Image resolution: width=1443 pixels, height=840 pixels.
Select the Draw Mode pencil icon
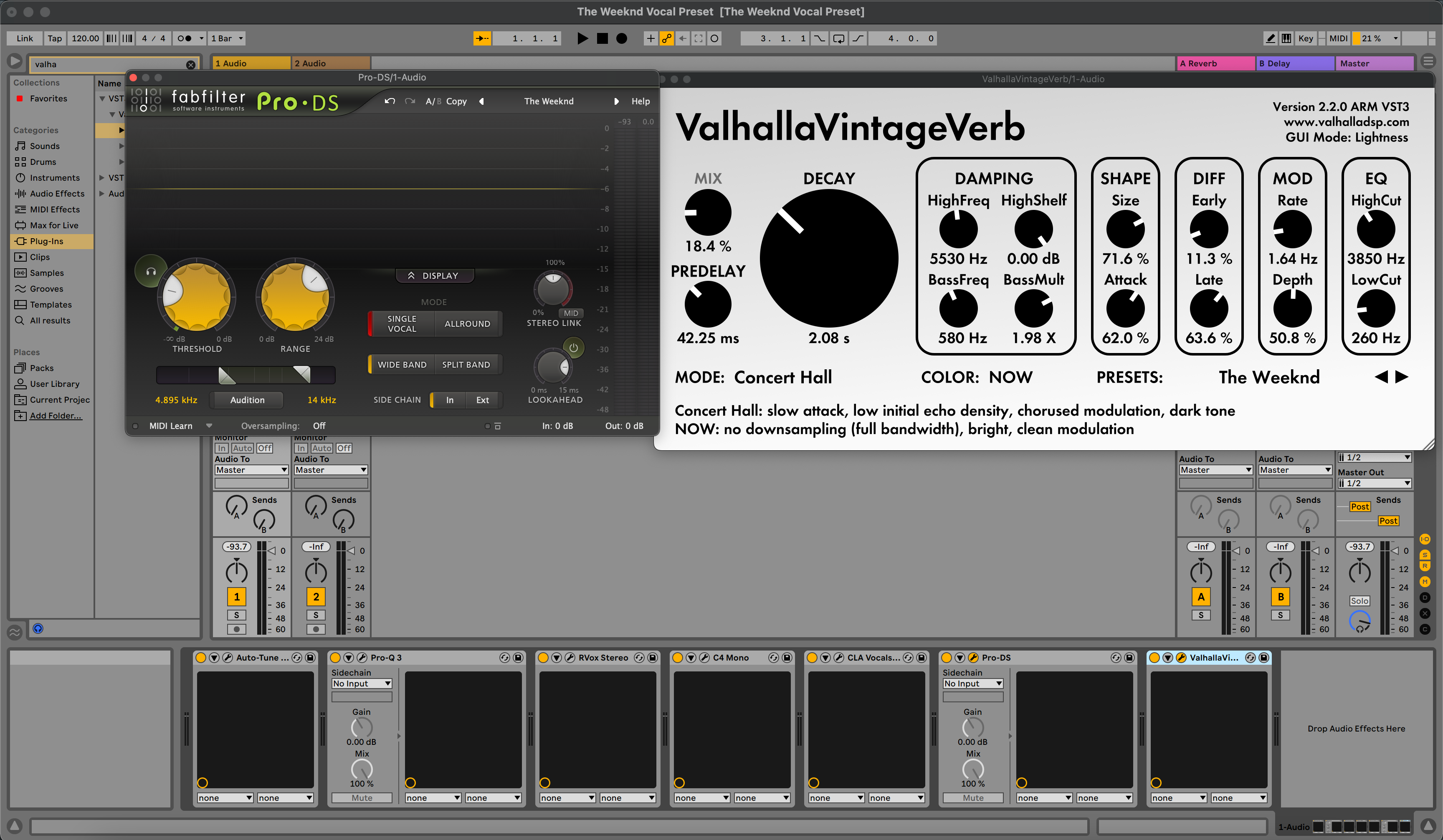[1271, 38]
